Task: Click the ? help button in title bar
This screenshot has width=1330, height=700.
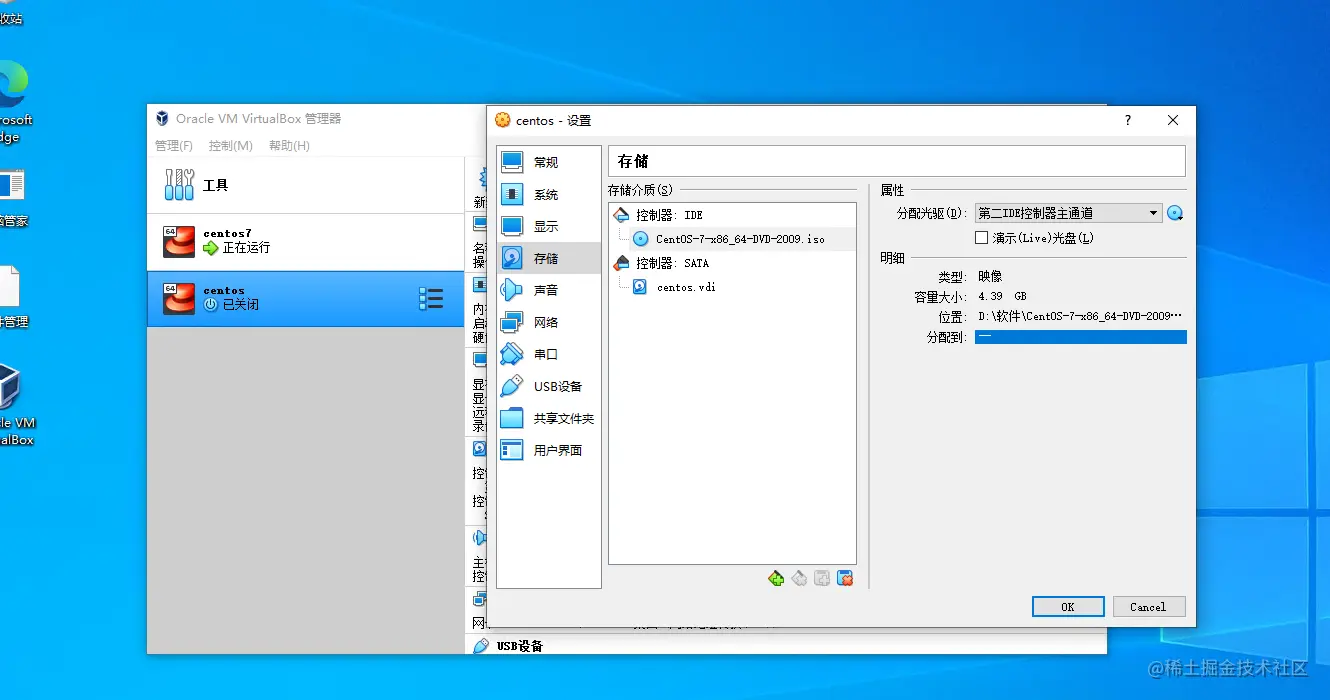Action: tap(1128, 120)
